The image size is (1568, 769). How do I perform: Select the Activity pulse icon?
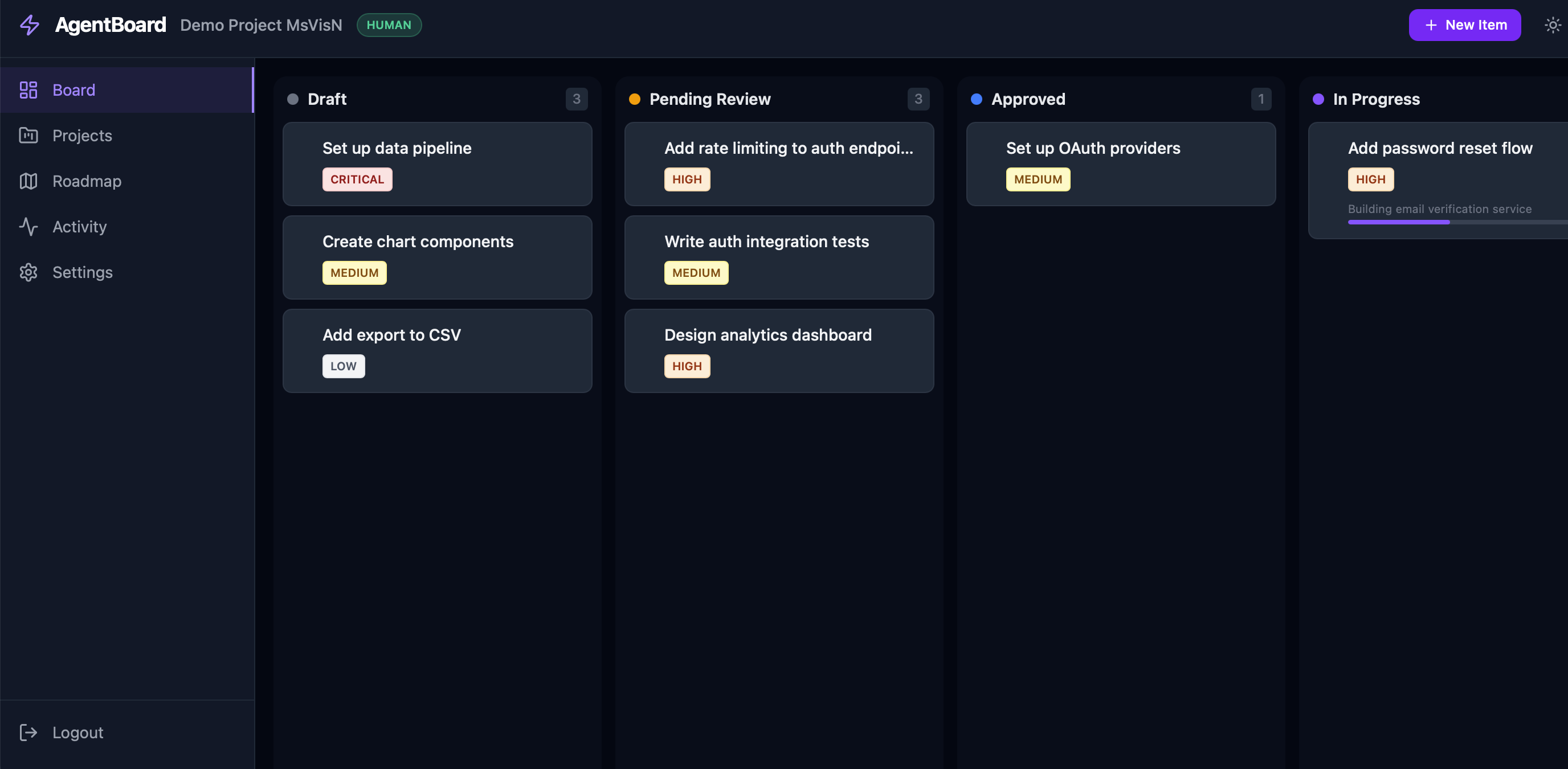click(28, 226)
